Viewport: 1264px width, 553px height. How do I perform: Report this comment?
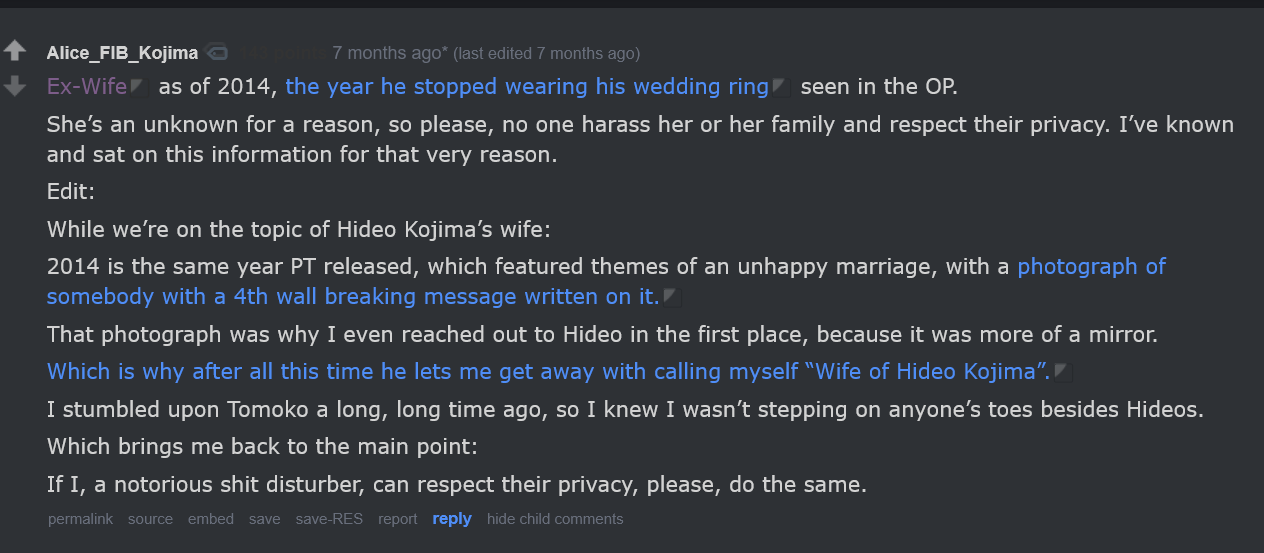(x=398, y=519)
